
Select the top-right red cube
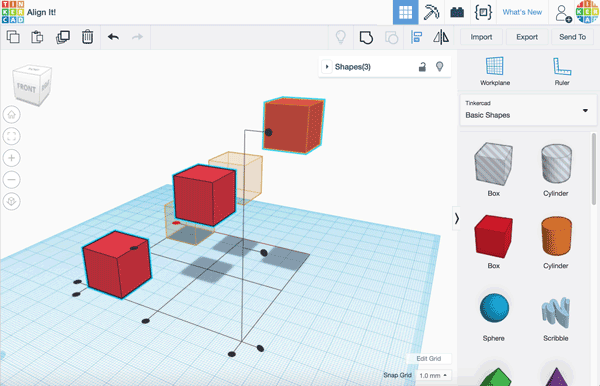[x=294, y=125]
